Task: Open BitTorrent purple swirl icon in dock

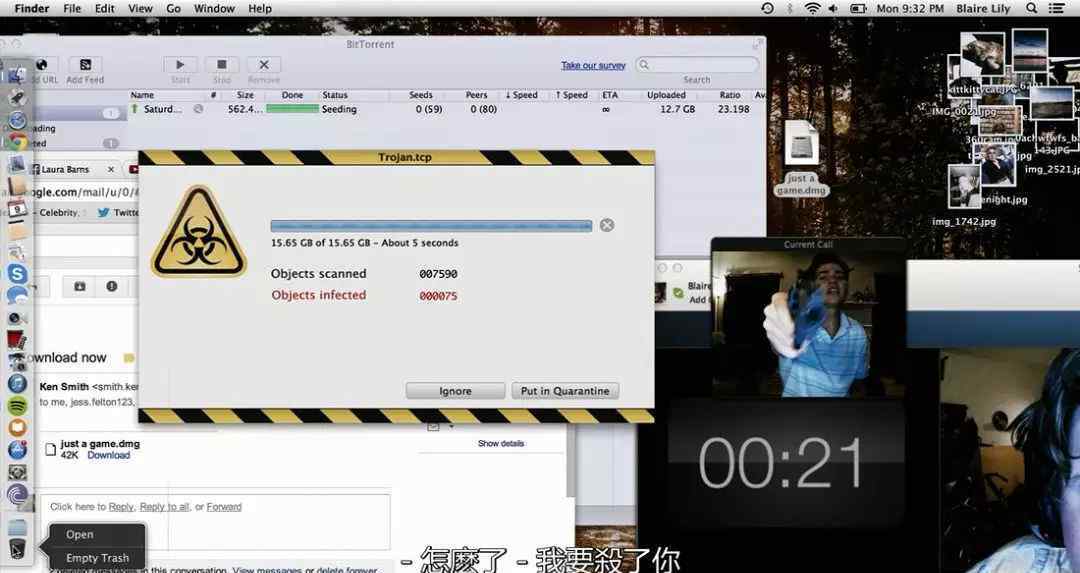Action: pyautogui.click(x=17, y=494)
